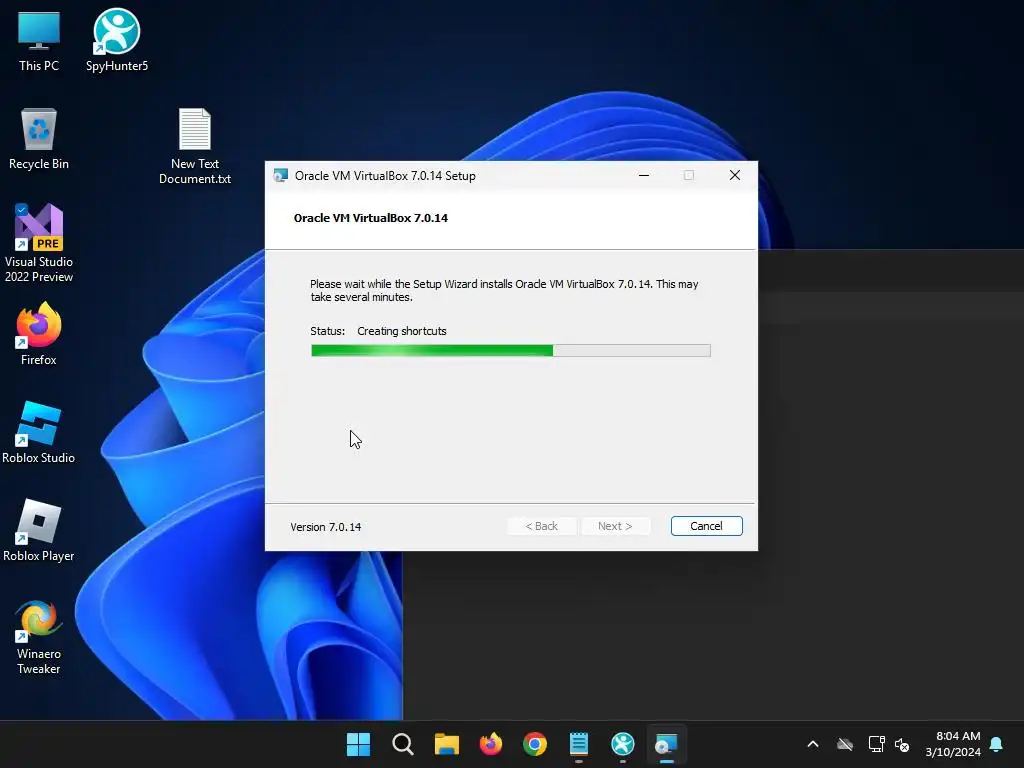Image resolution: width=1024 pixels, height=768 pixels.
Task: Cancel the VirtualBox installation
Action: [706, 526]
